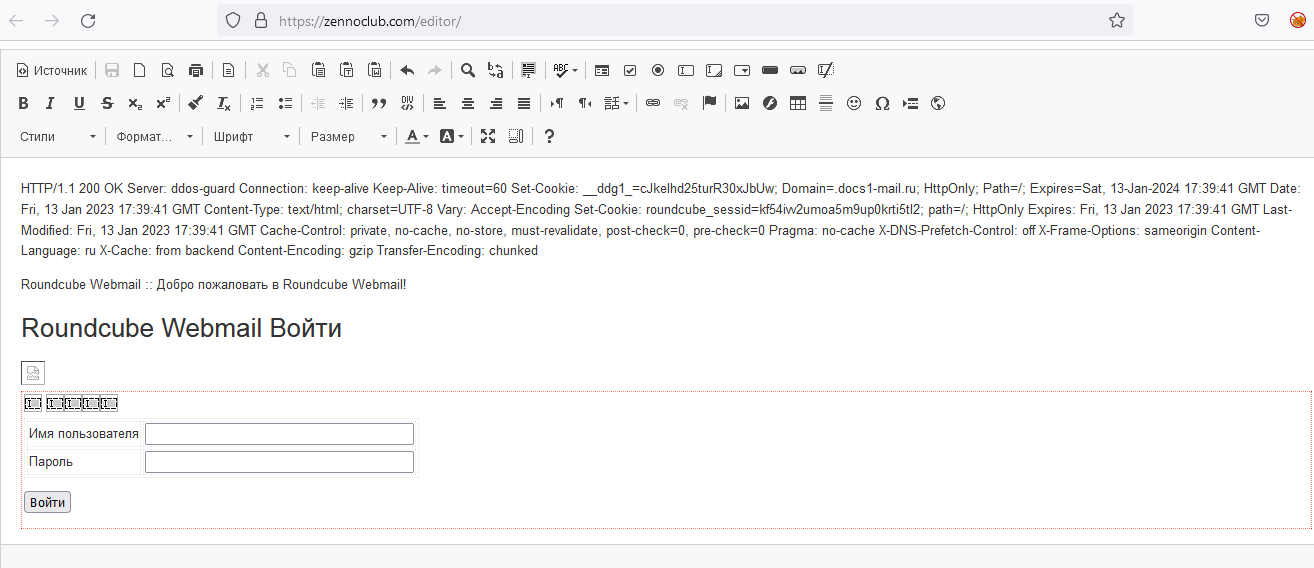Toggle the Источник source view button
Screen dimensions: 1314x568
[53, 70]
